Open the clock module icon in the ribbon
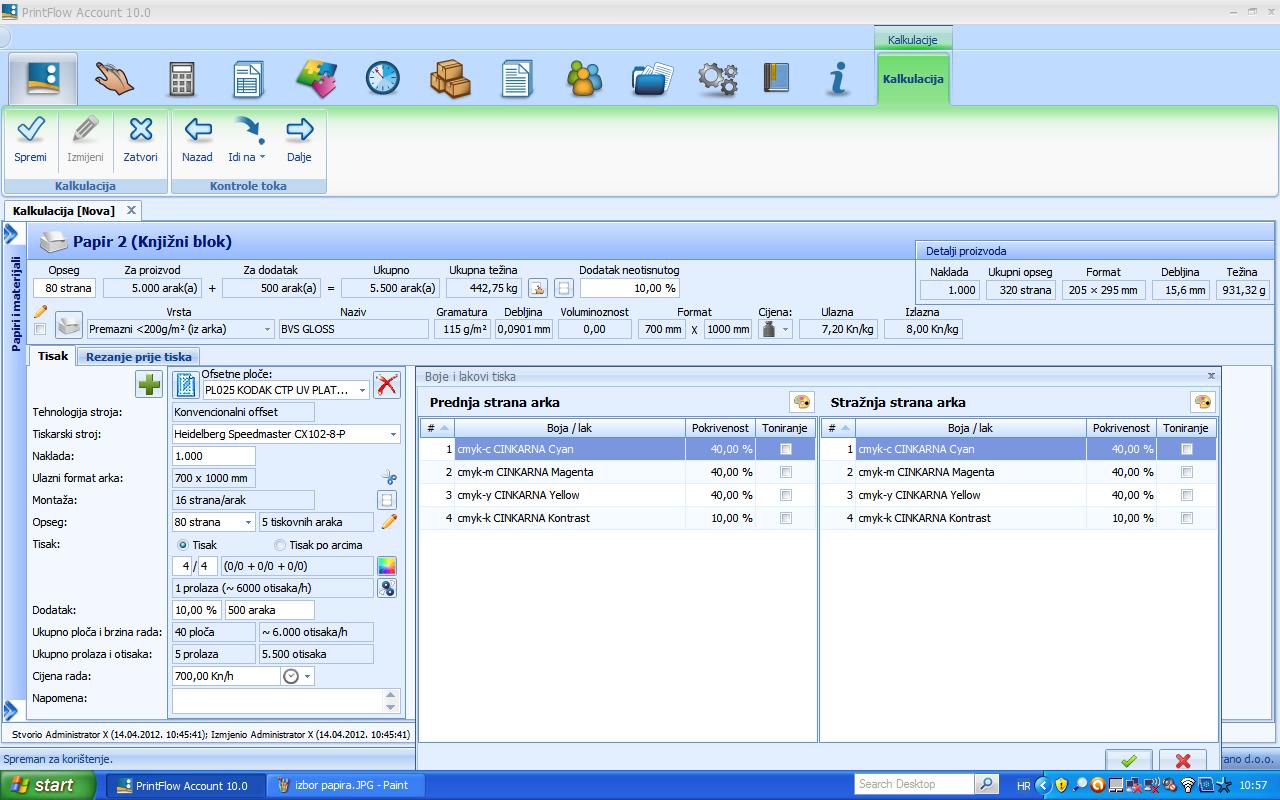 [382, 78]
